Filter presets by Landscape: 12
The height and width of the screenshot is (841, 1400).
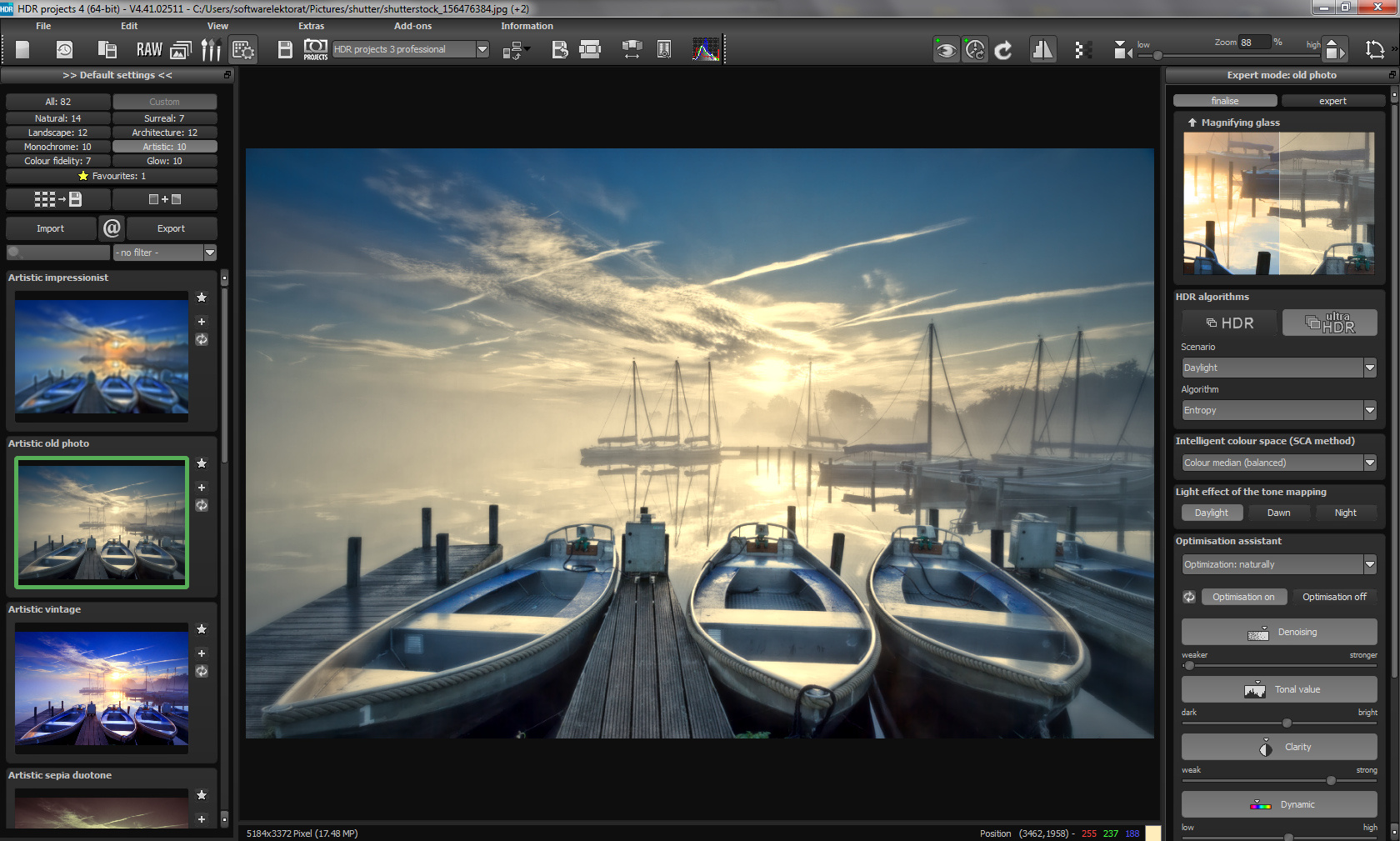point(58,133)
